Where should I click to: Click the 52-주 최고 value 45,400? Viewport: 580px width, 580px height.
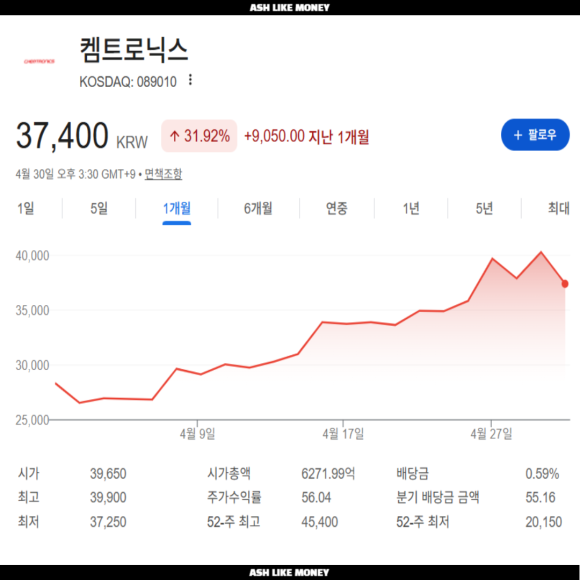[320, 522]
